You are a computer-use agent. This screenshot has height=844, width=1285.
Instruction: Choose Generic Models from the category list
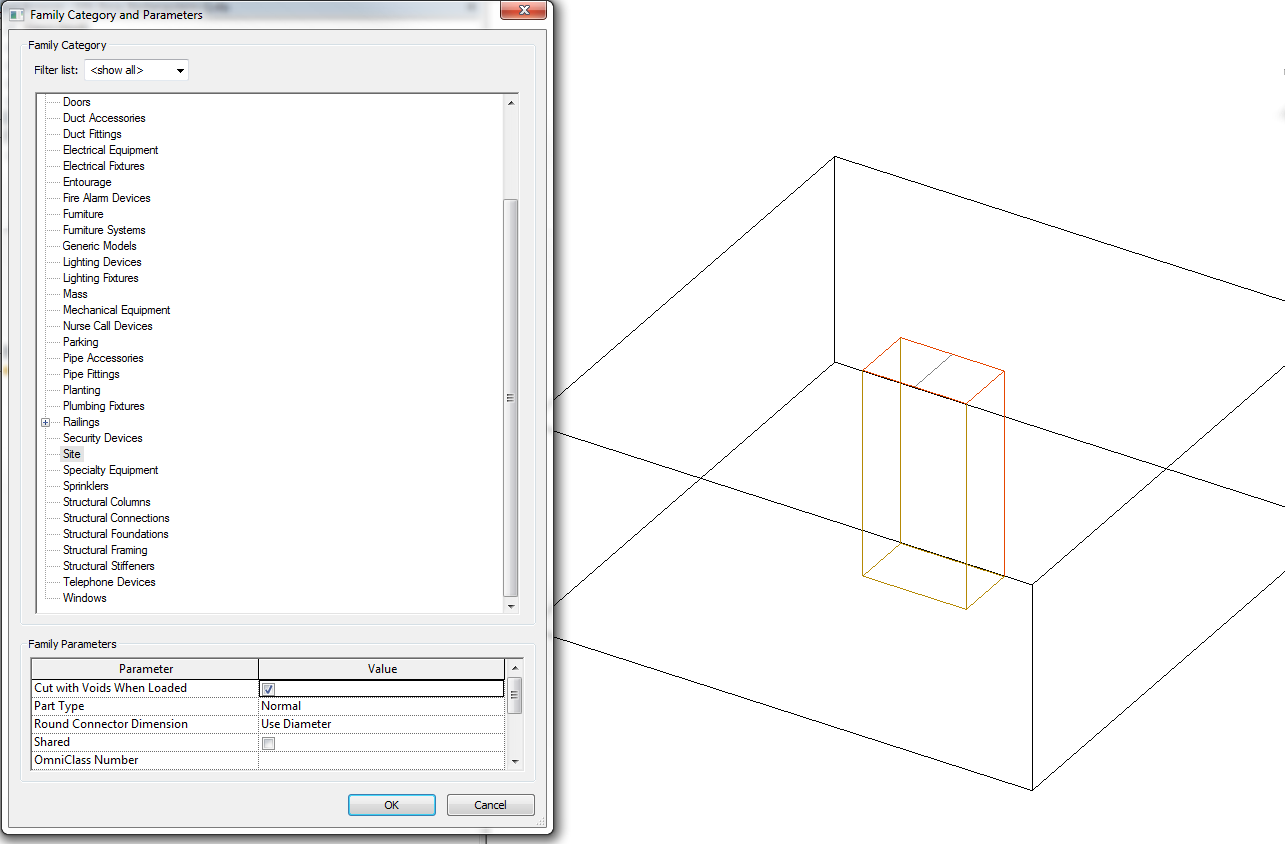(99, 246)
